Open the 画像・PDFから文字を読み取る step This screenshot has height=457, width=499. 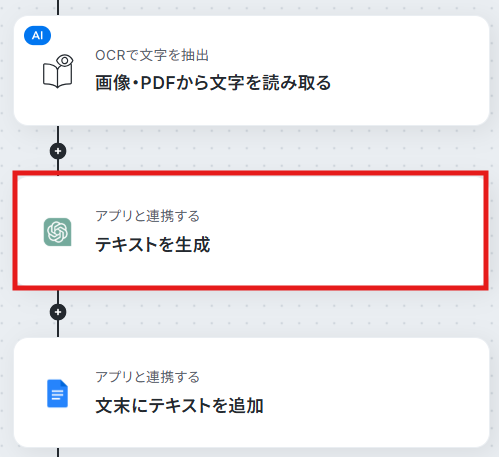click(251, 71)
